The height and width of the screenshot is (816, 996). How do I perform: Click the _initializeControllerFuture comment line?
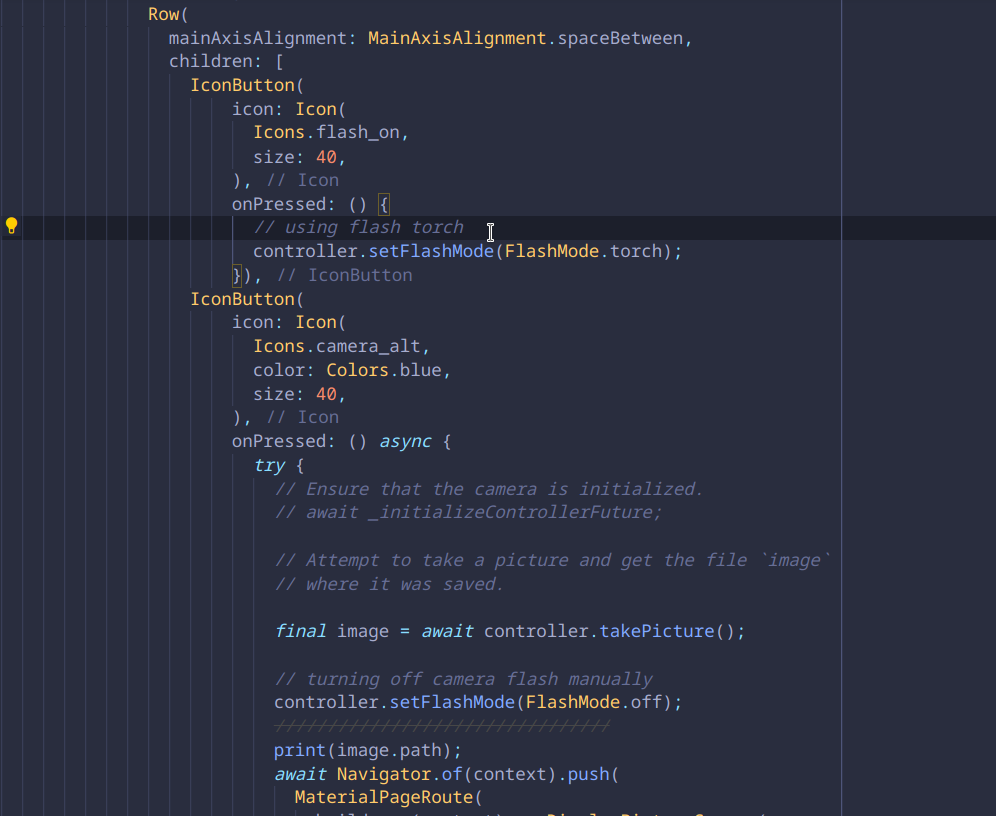tap(468, 512)
